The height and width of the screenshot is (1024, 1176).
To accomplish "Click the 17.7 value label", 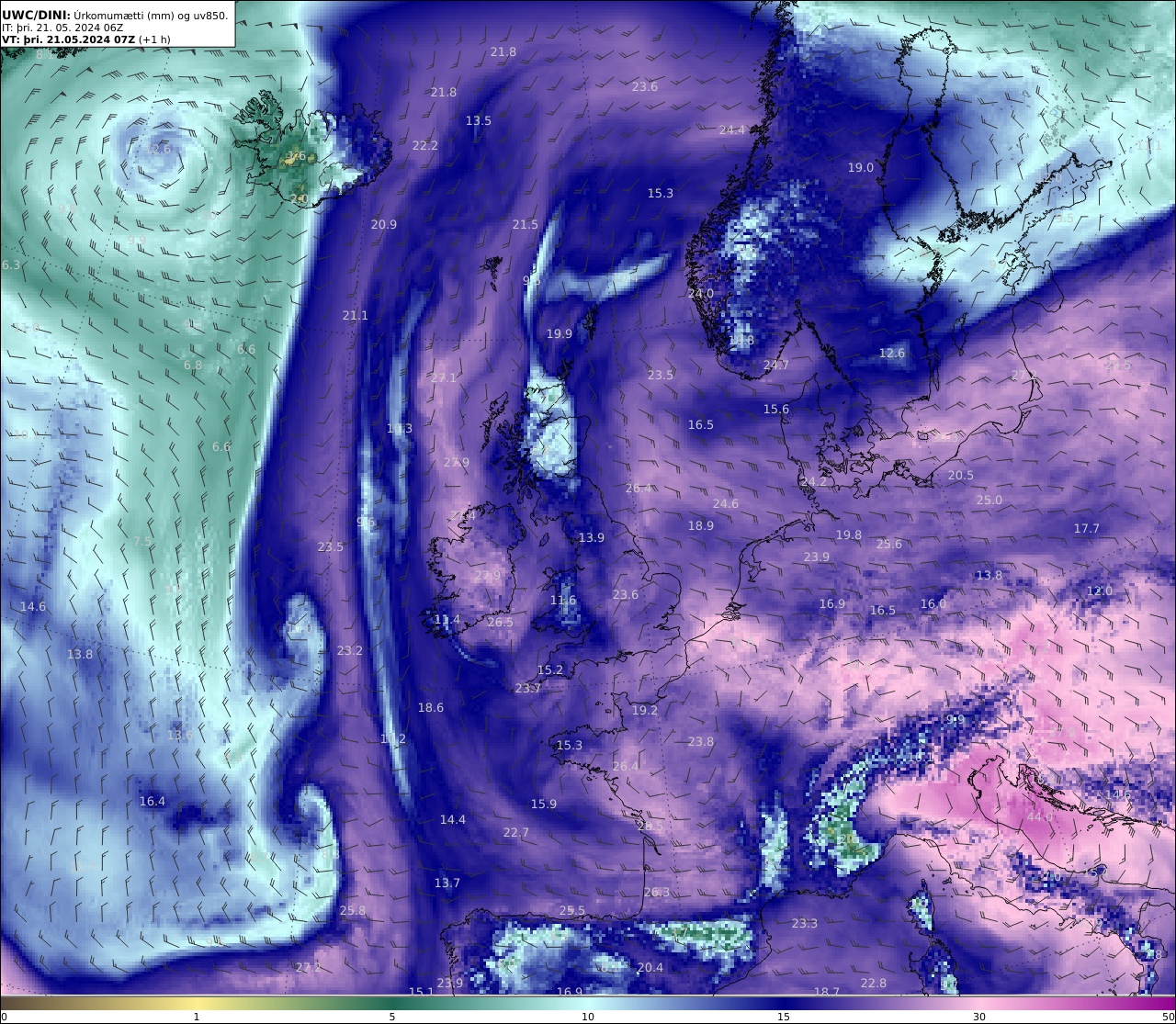I will (1087, 529).
